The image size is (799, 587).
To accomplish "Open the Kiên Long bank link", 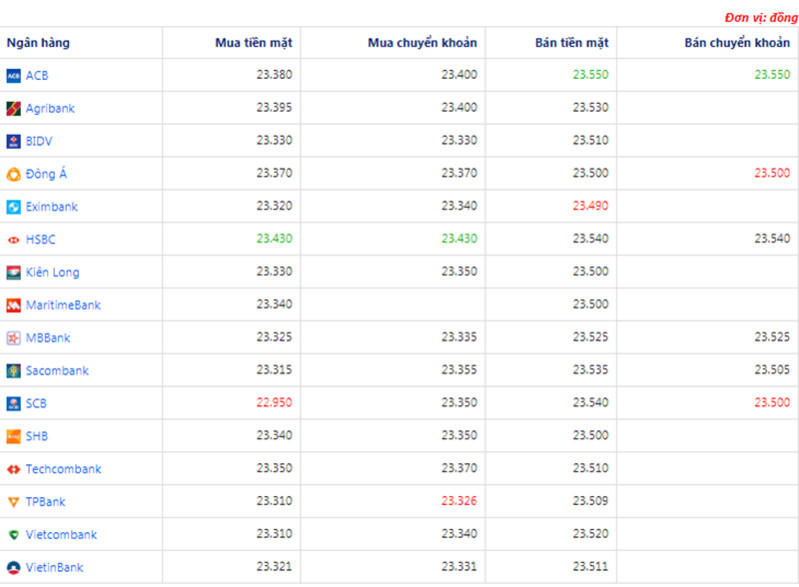I will (x=52, y=272).
